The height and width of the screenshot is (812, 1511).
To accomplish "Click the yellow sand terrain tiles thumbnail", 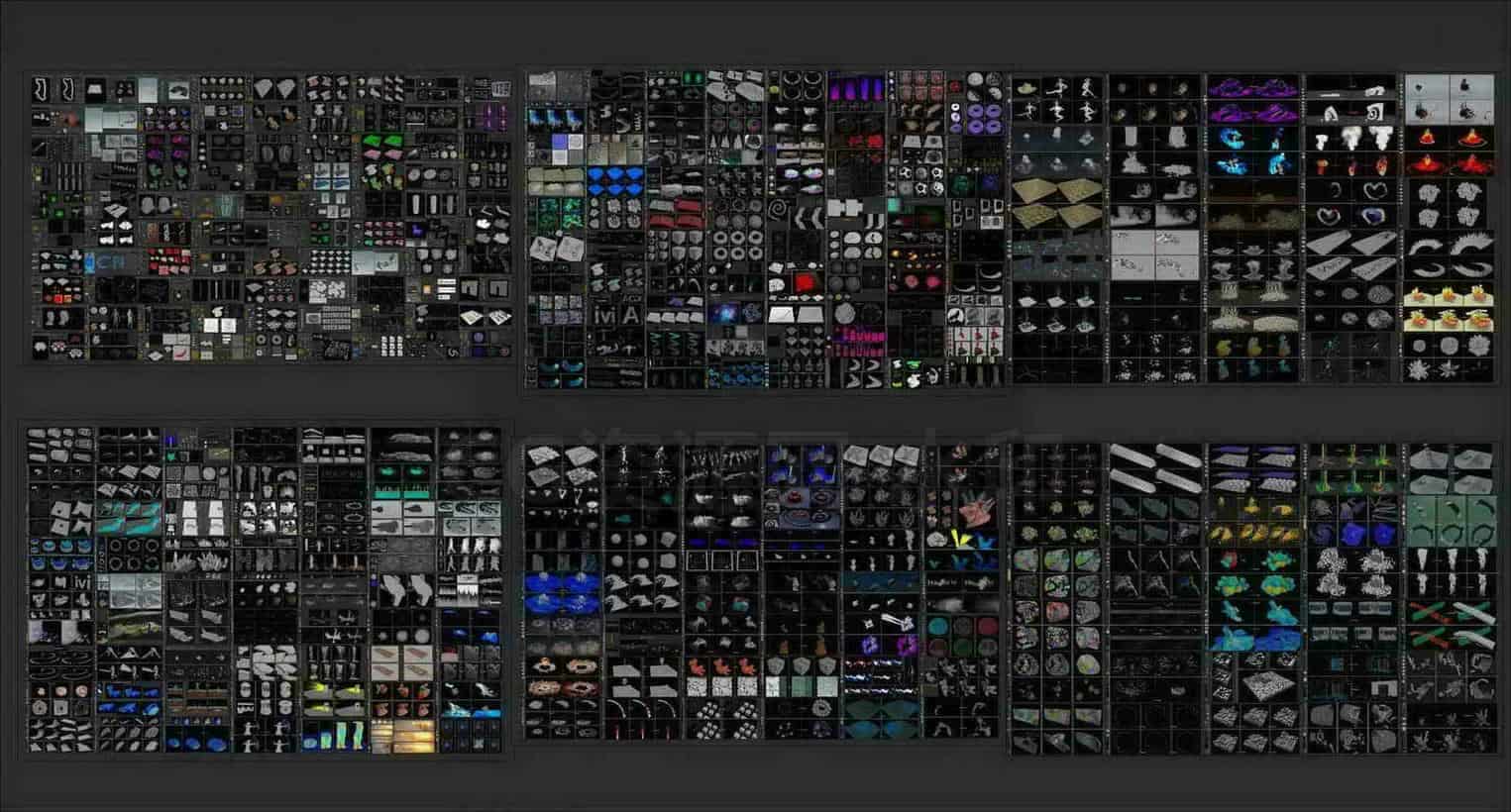I will tap(1056, 203).
